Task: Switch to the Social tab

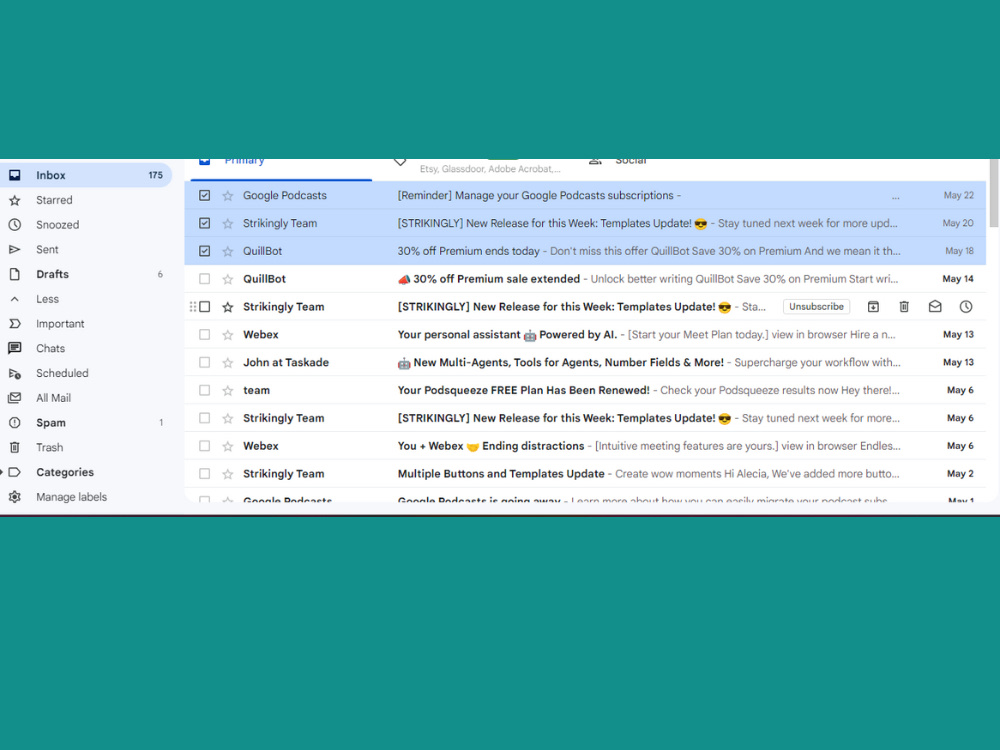Action: [x=631, y=161]
